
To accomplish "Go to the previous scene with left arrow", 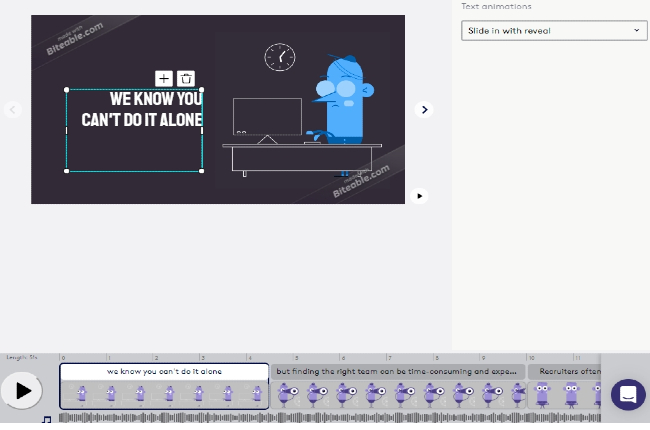I will click(x=13, y=110).
